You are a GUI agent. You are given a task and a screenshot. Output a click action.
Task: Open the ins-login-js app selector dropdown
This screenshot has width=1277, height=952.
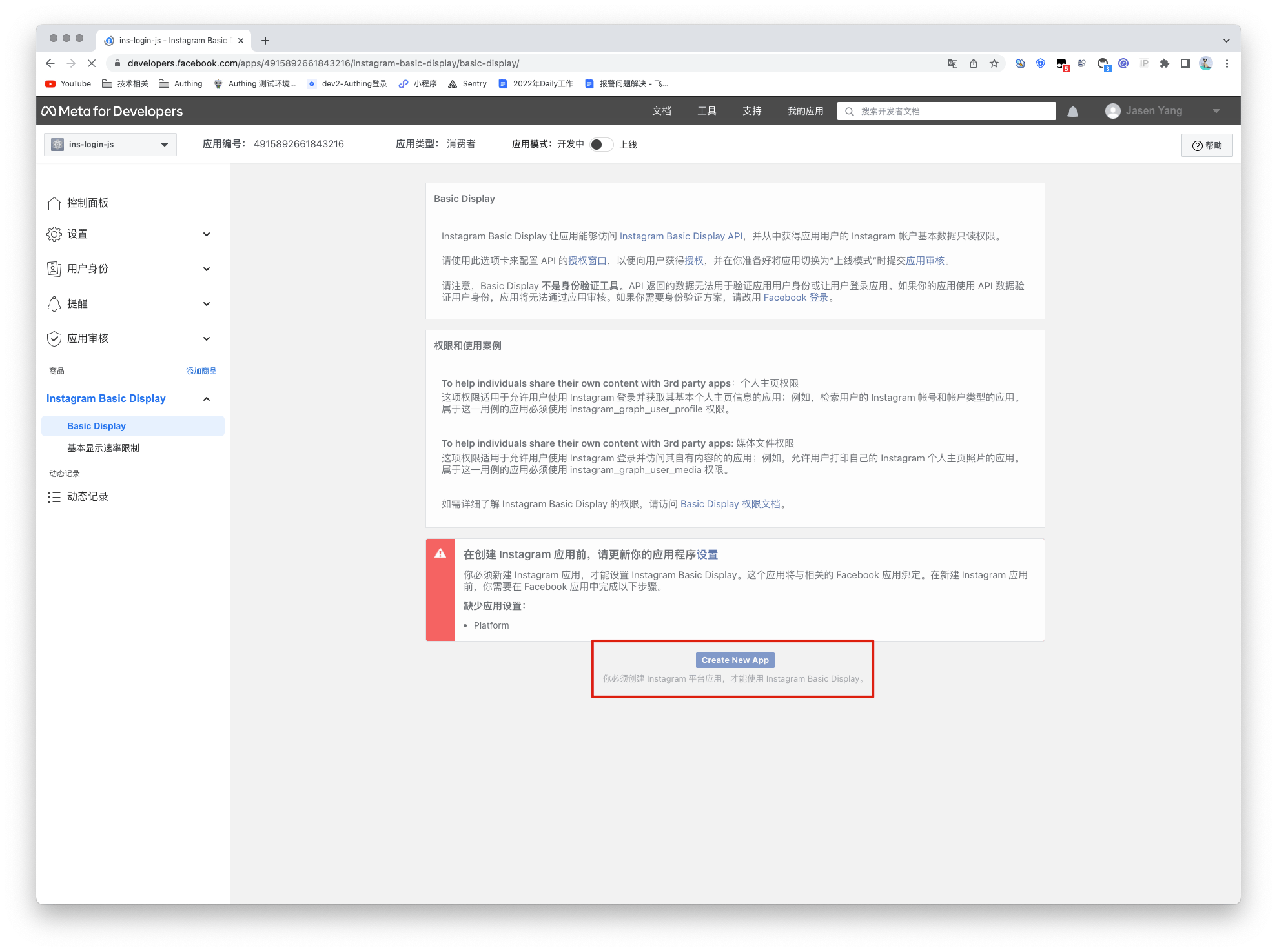[x=110, y=145]
